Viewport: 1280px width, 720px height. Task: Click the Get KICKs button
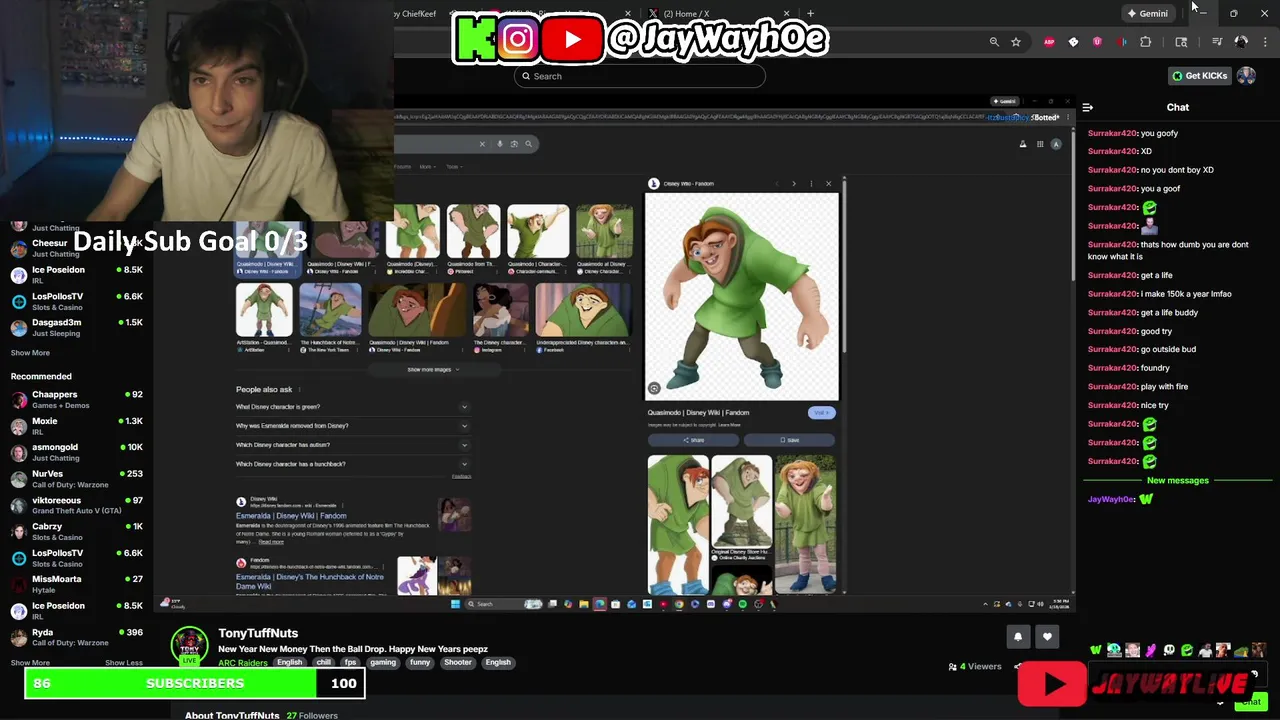(x=1199, y=76)
